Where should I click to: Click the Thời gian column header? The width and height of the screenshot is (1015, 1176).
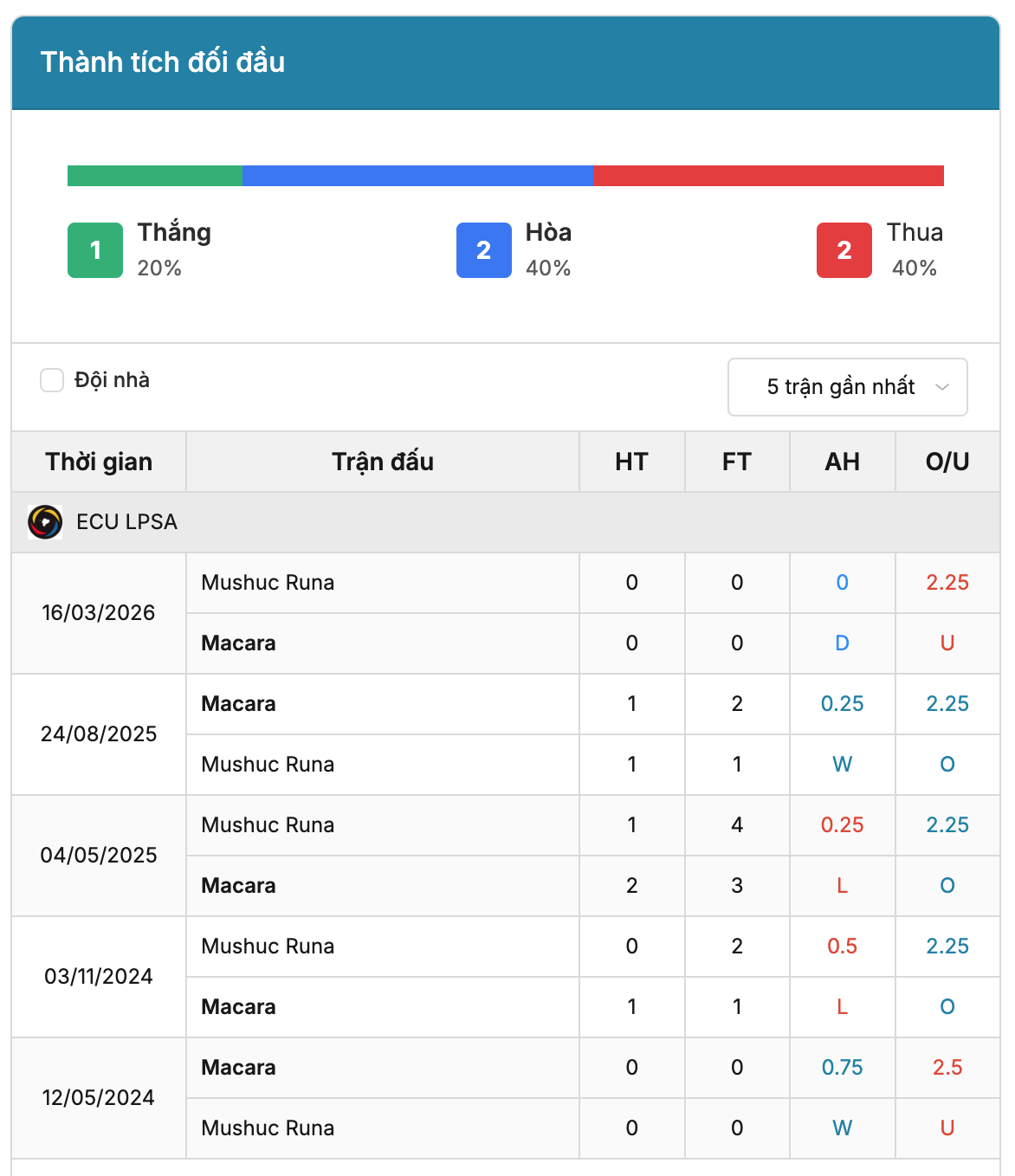(99, 462)
